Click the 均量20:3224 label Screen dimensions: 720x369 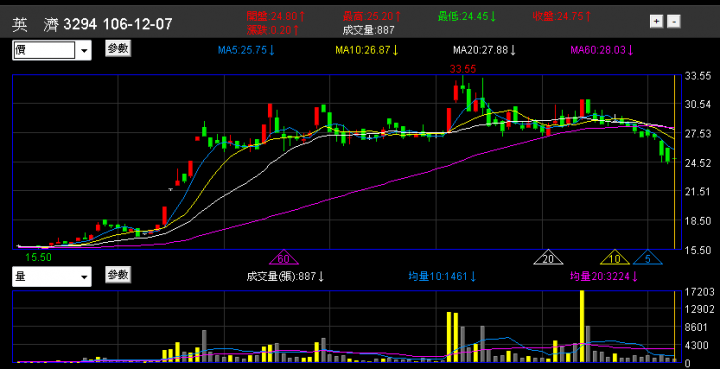[604, 277]
